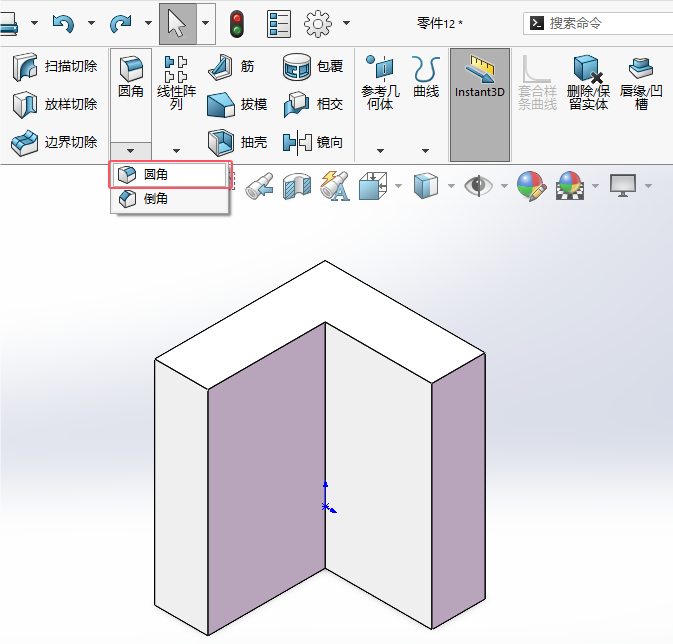Choose 倒角 (Chamfer) from the flyout menu
Screen dimensions: 673x644
(x=170, y=199)
